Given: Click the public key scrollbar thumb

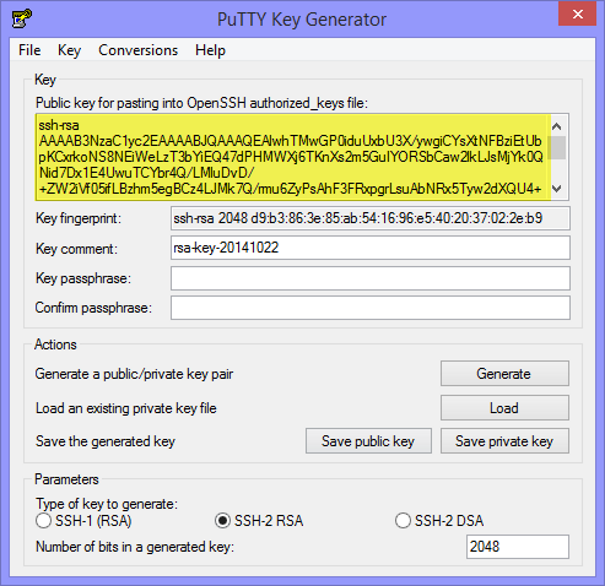Looking at the screenshot, I should pyautogui.click(x=558, y=147).
